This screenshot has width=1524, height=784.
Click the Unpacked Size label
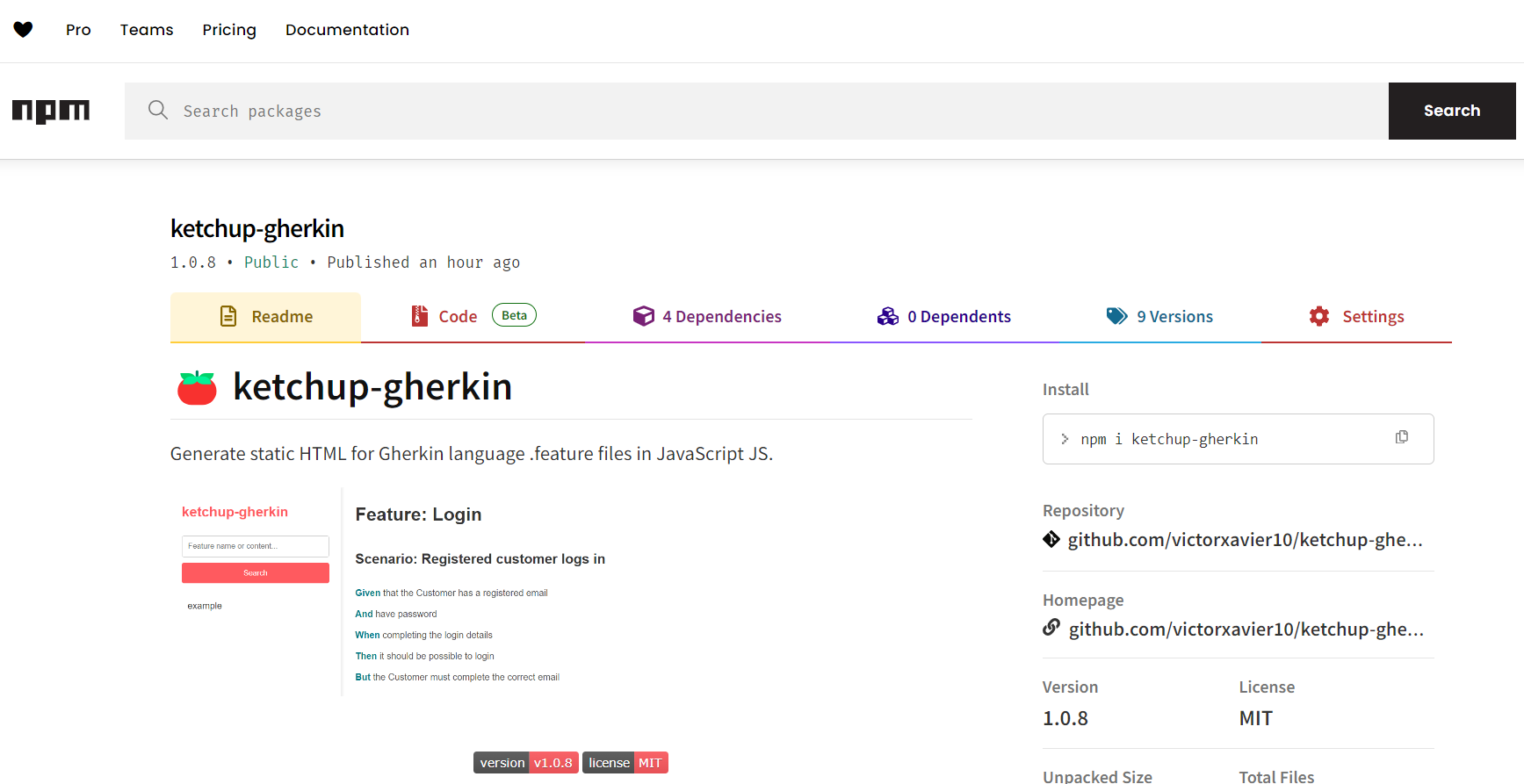(x=1097, y=776)
